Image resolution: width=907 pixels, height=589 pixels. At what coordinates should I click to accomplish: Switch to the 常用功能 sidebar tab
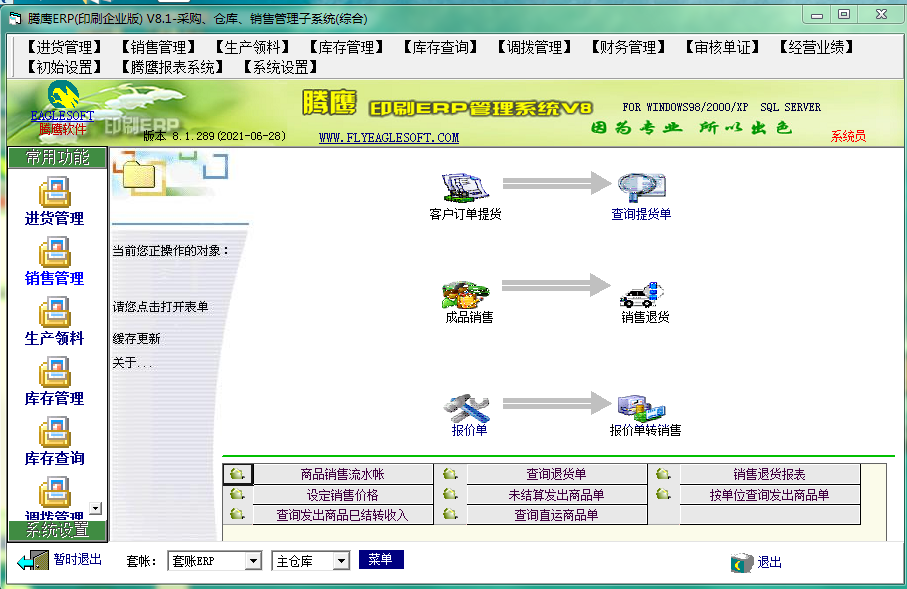click(58, 157)
